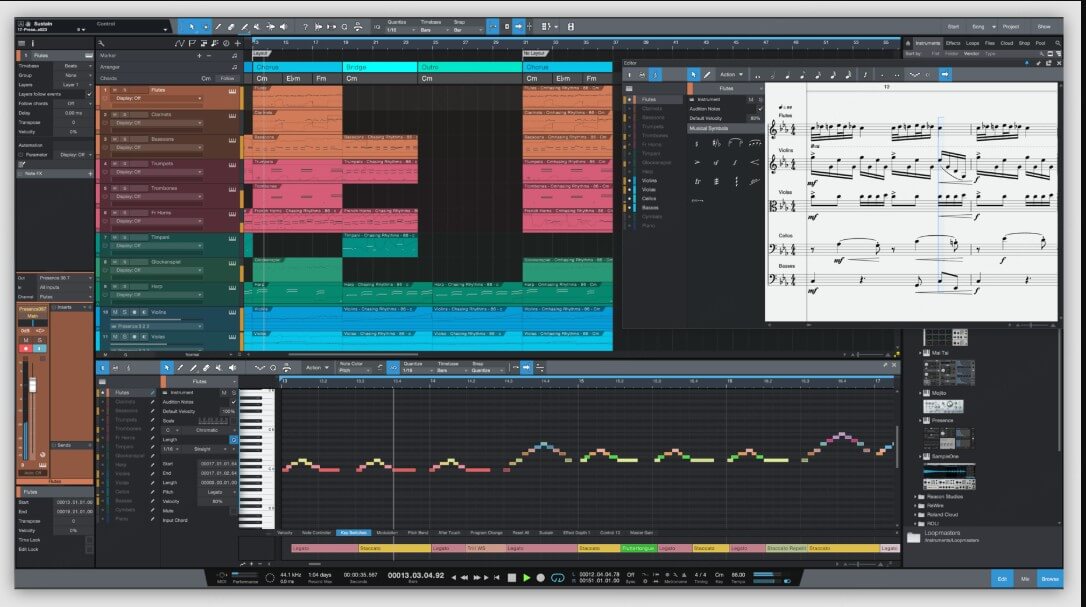The width and height of the screenshot is (1086, 607).
Task: Choose the accent '>' musical symbol
Action: (x=697, y=163)
